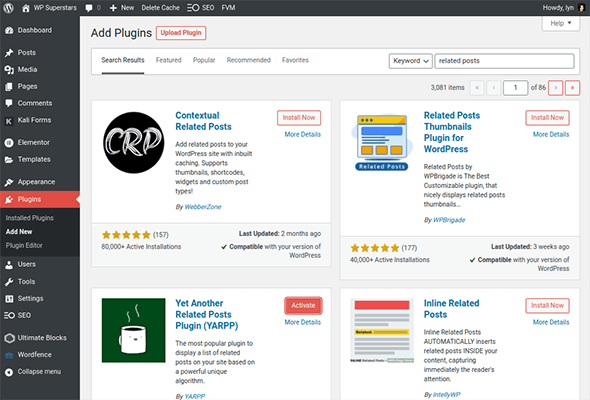Viewport: 590px width, 400px height.
Task: Install Contextual Related Posts plugin
Action: pos(299,118)
